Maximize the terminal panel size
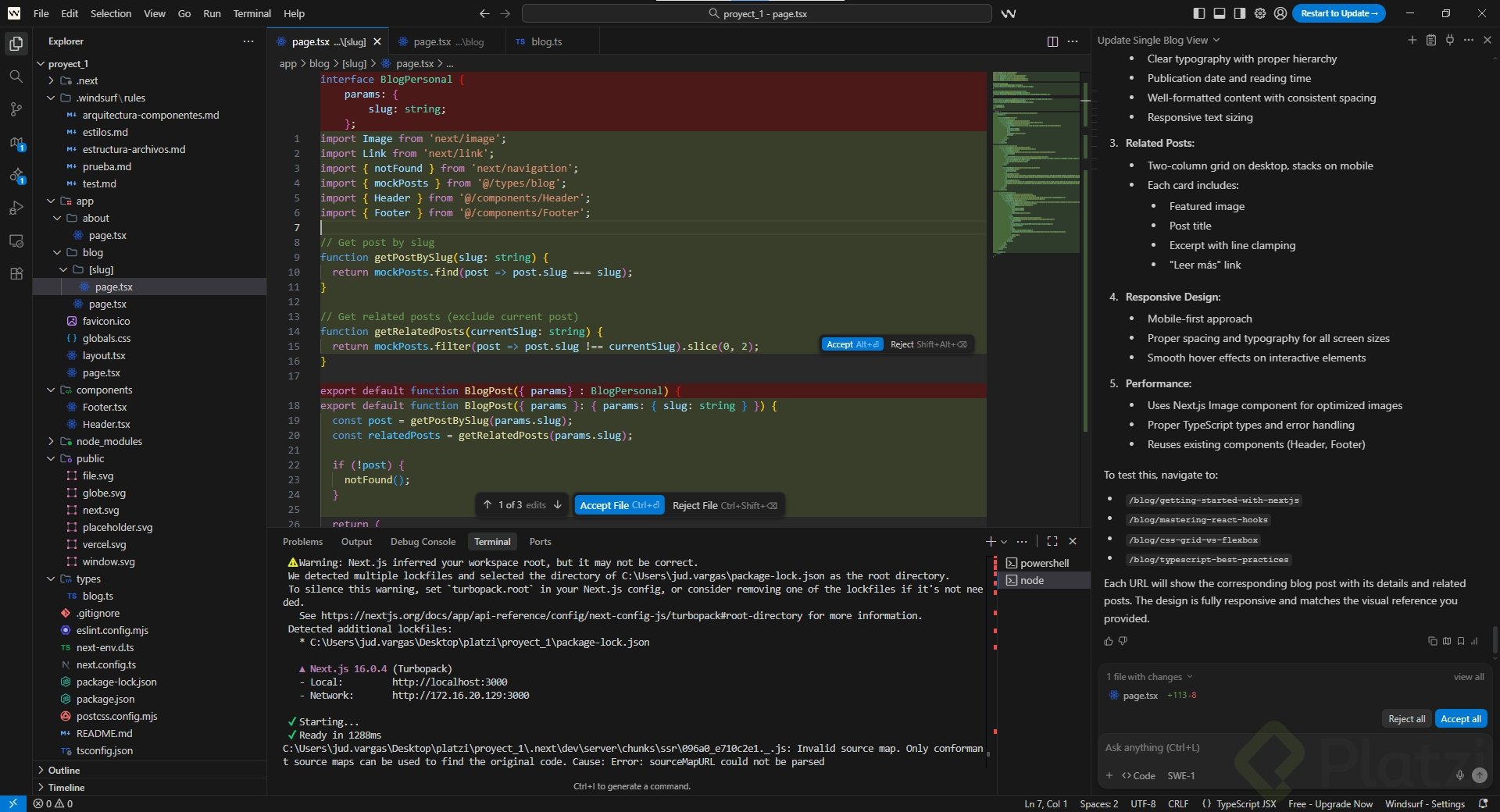This screenshot has height=812, width=1500. click(x=1052, y=541)
